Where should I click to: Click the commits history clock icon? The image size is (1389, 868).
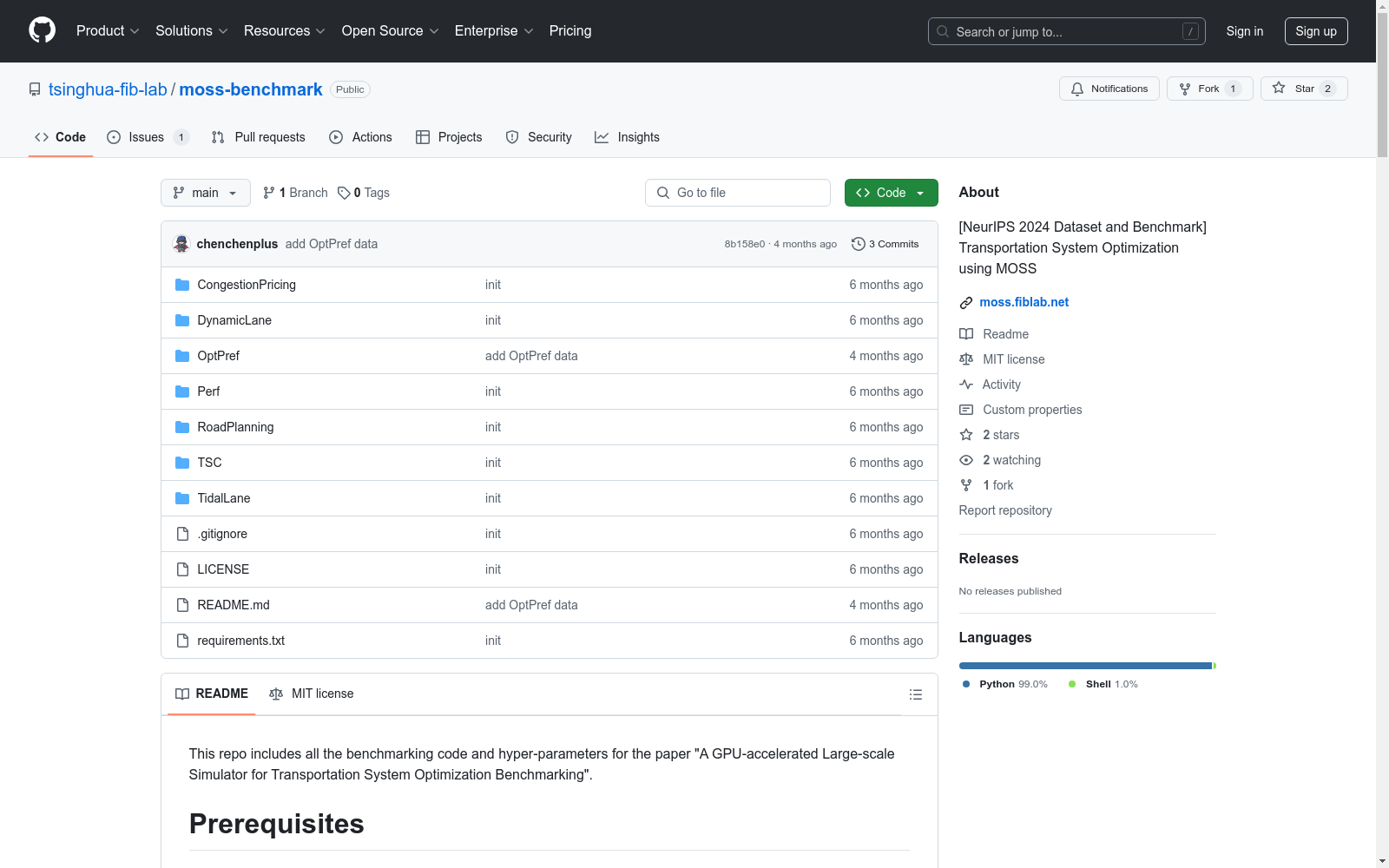tap(859, 244)
